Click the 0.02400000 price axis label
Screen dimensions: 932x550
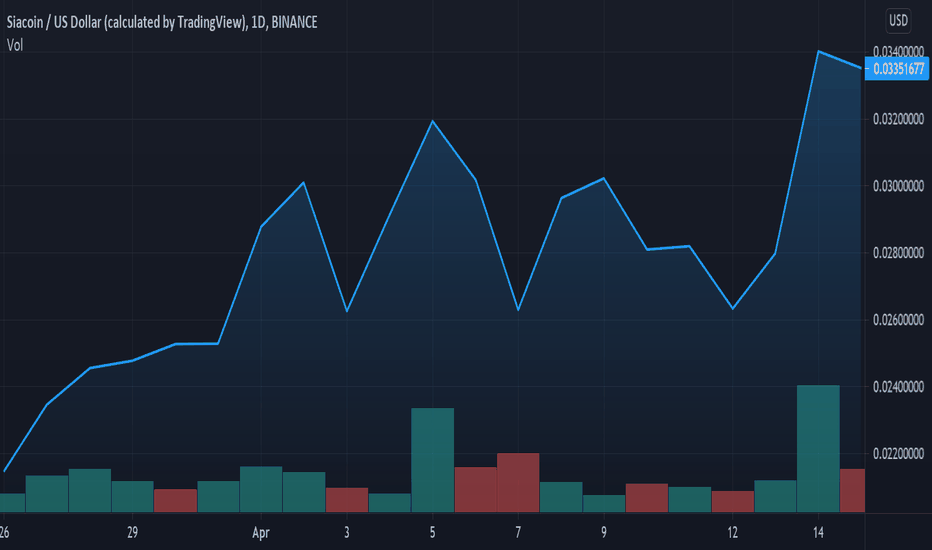[898, 387]
